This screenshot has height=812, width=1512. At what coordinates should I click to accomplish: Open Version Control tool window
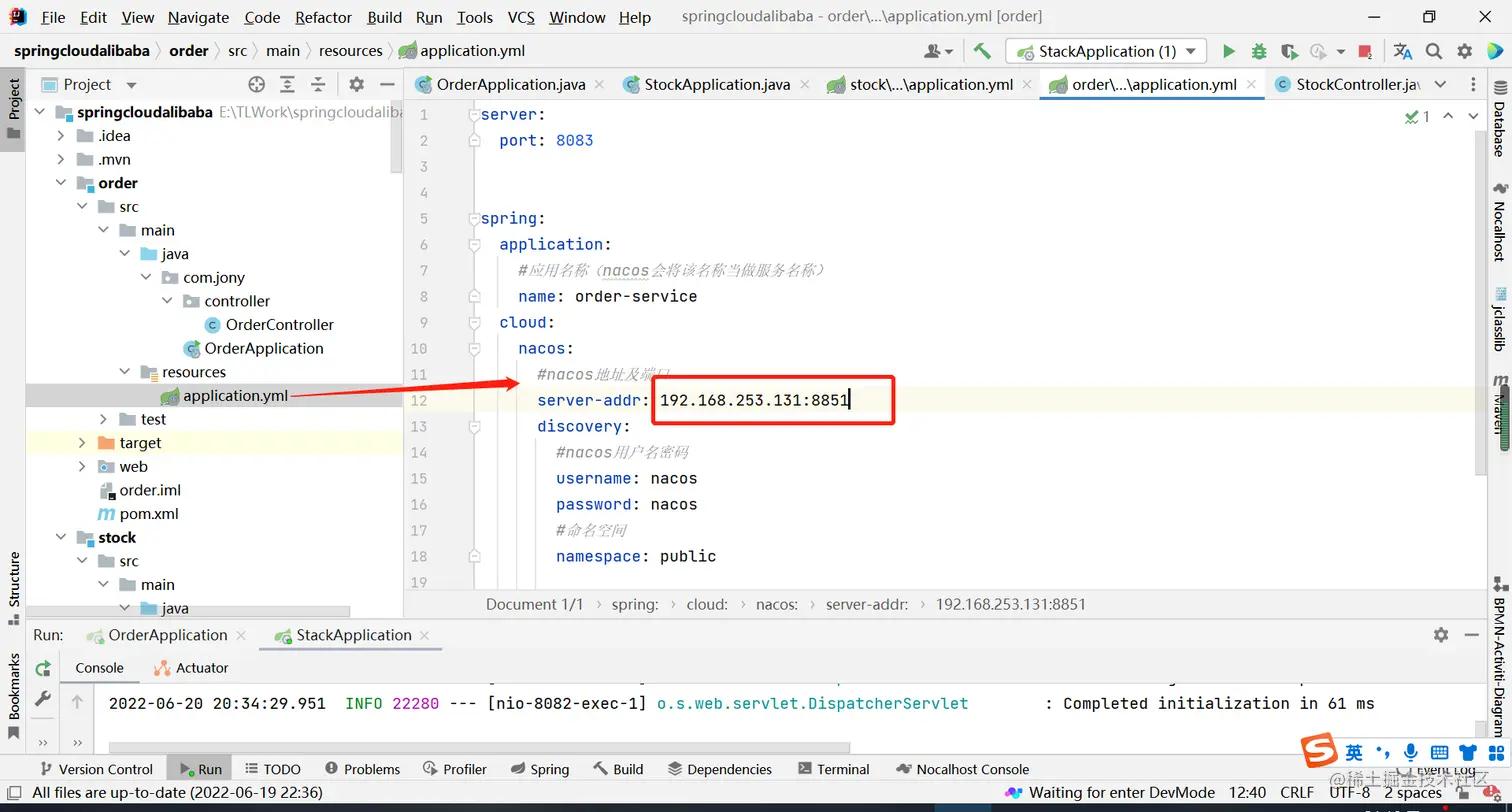tap(96, 769)
